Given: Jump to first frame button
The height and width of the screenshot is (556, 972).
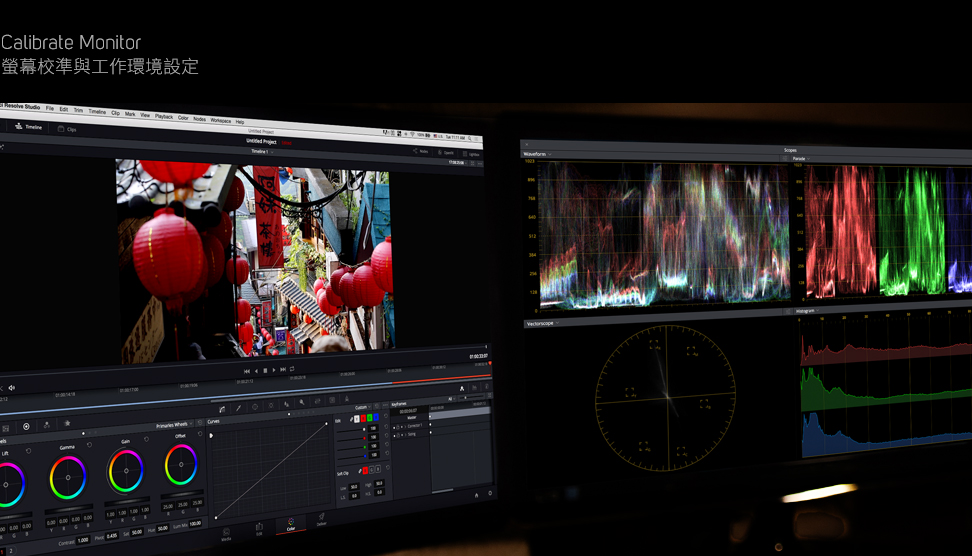Looking at the screenshot, I should pyautogui.click(x=247, y=371).
